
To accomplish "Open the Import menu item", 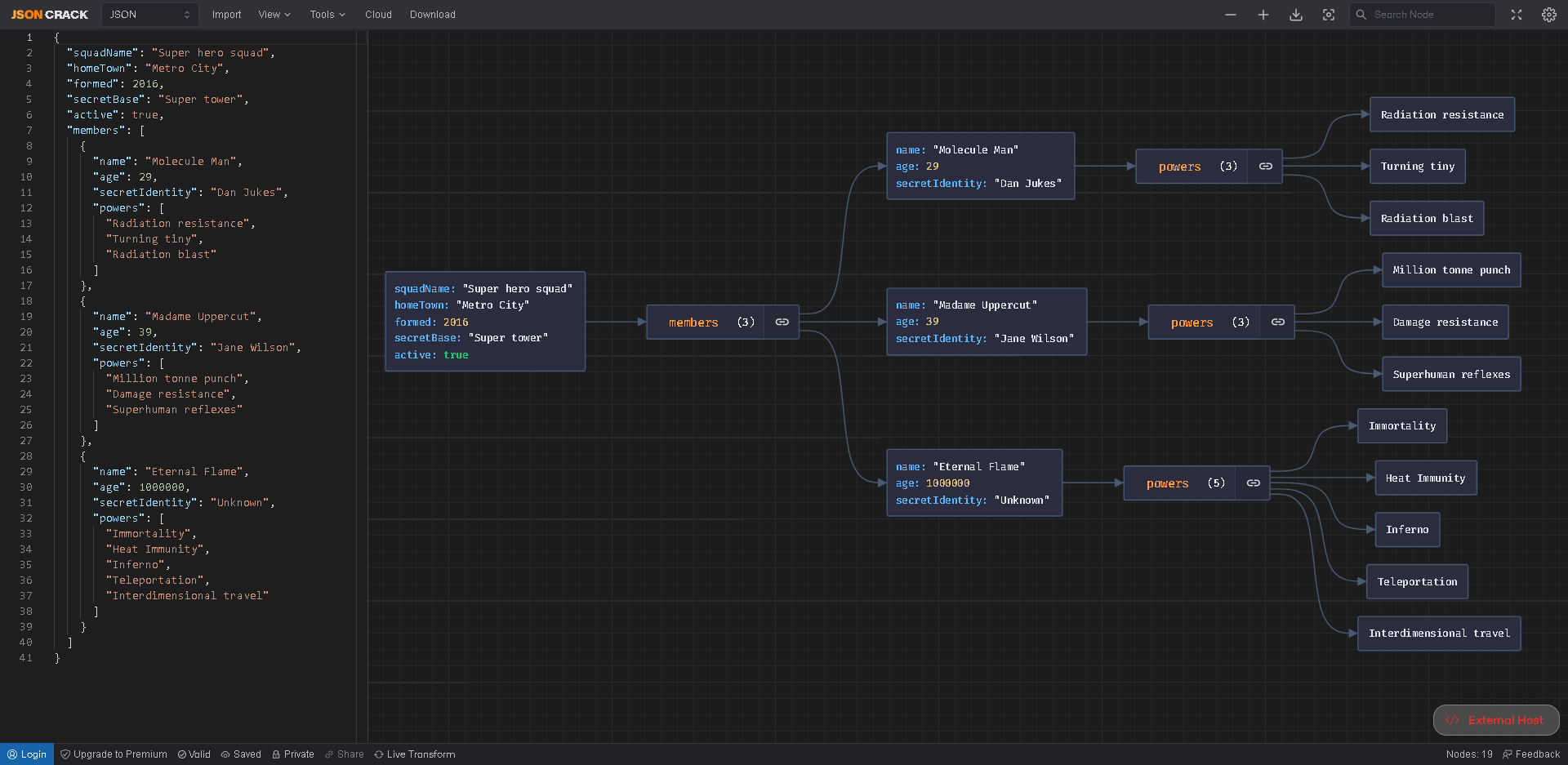I will [226, 15].
